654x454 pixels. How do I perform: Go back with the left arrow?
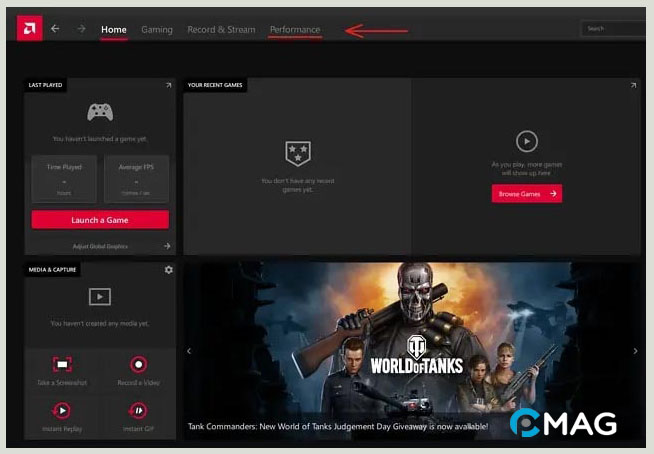click(56, 29)
